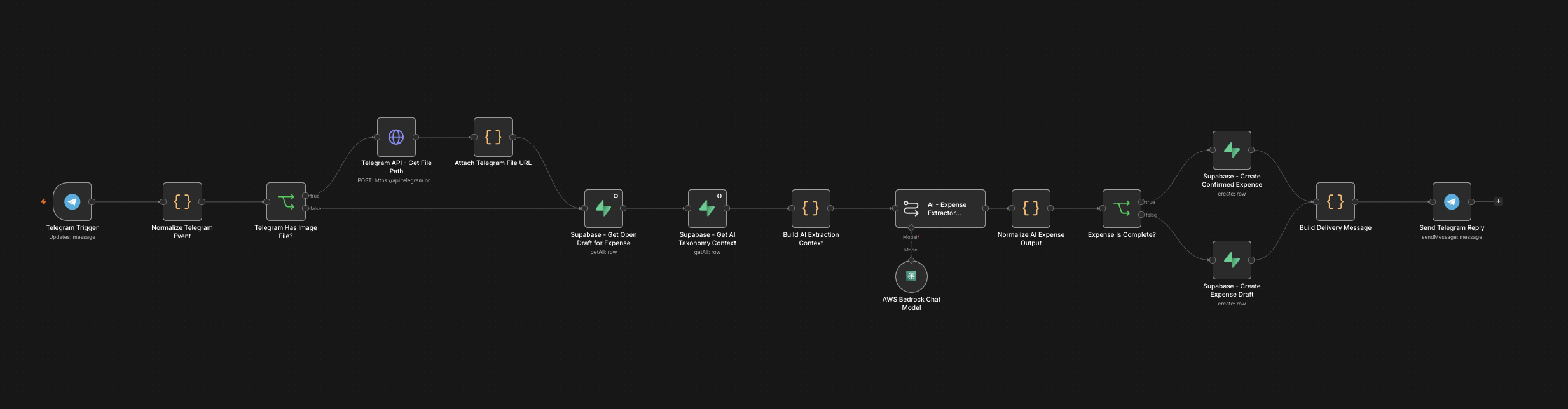
Task: Click the 'AWS Bedrock Chat Model' label
Action: [911, 304]
